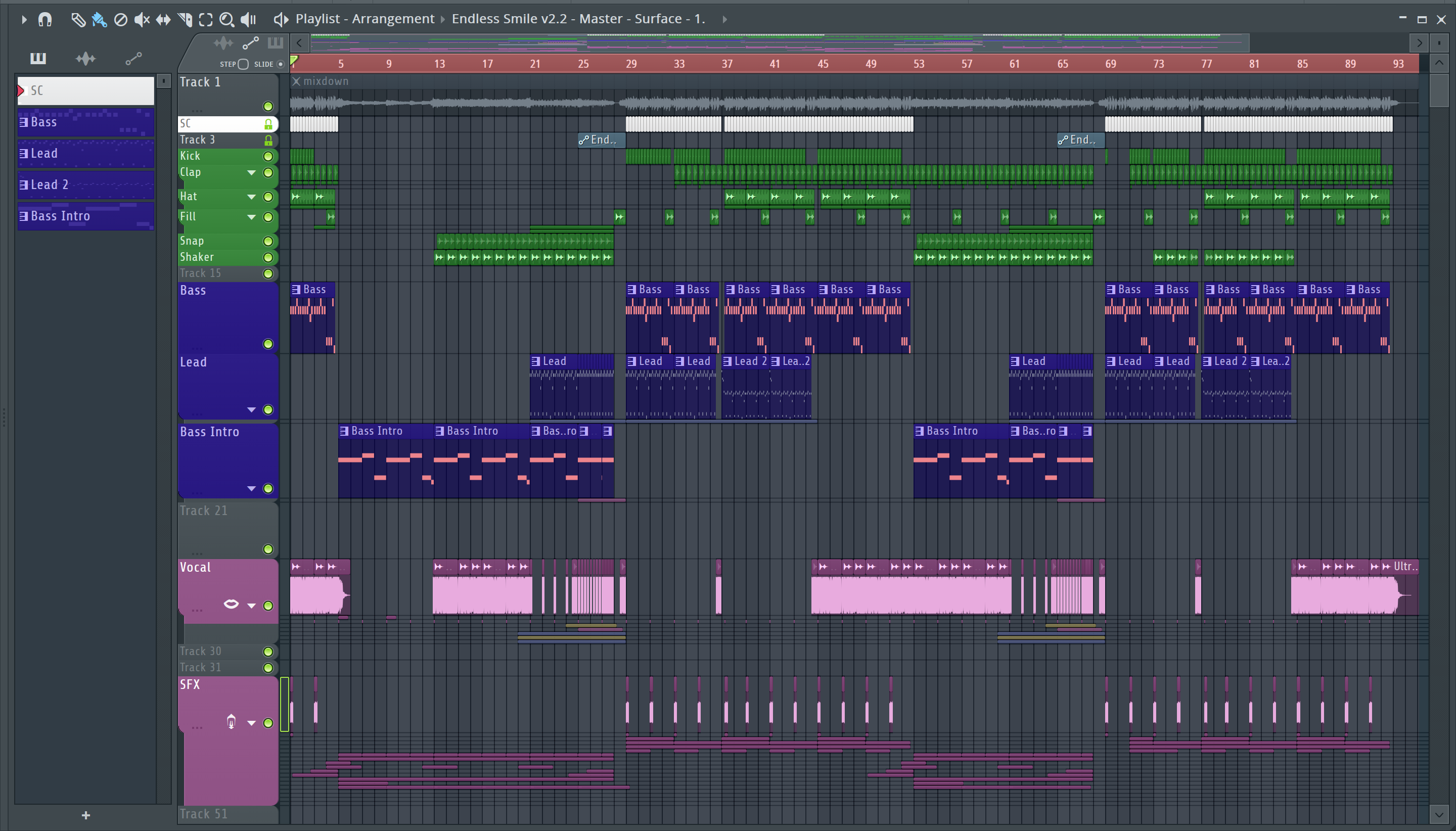Screen dimensions: 1456x831
Task: Click the instrument icon on SFX track
Action: [231, 722]
